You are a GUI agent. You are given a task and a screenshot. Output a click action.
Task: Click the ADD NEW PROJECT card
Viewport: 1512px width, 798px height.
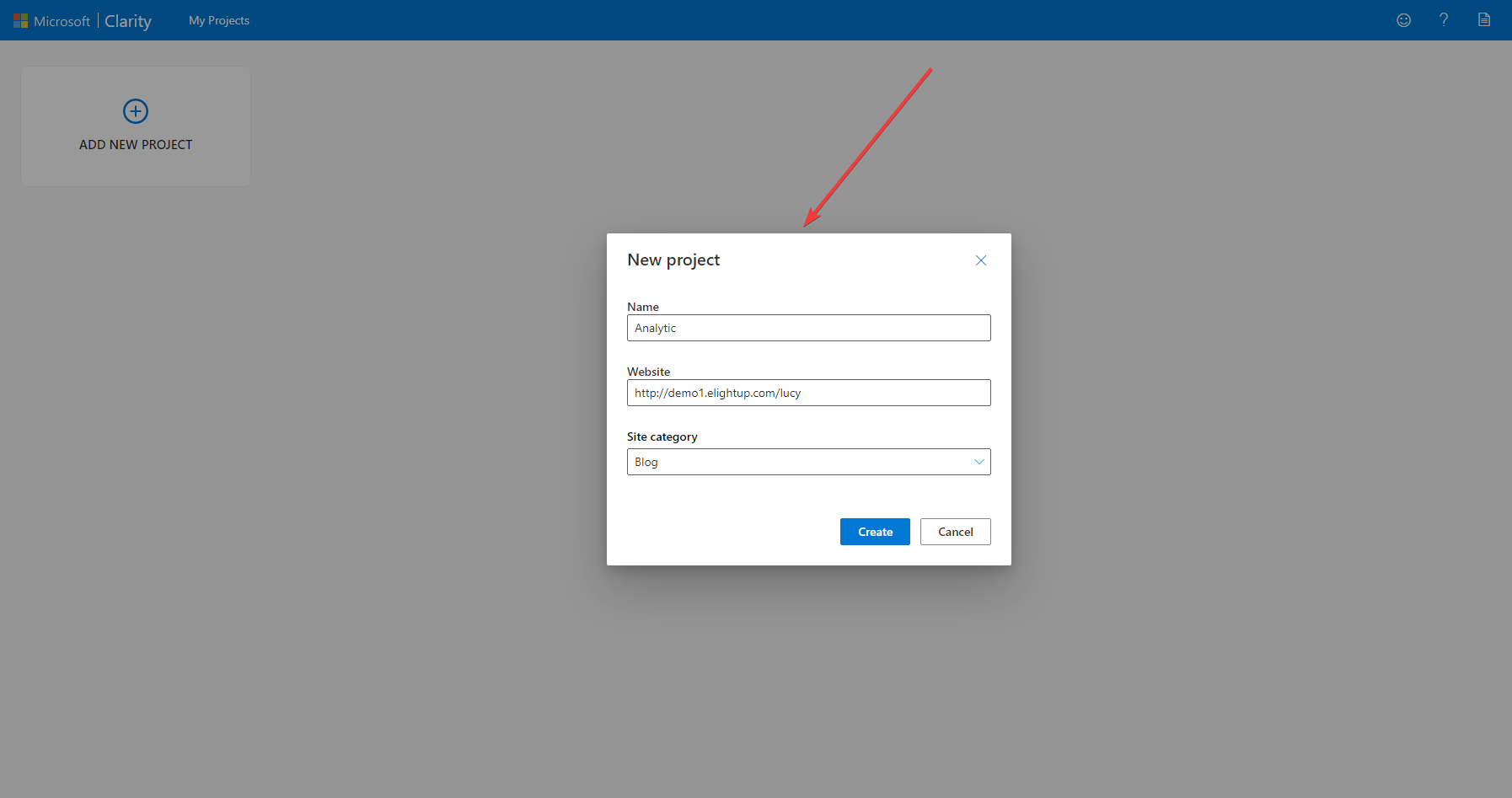(135, 126)
